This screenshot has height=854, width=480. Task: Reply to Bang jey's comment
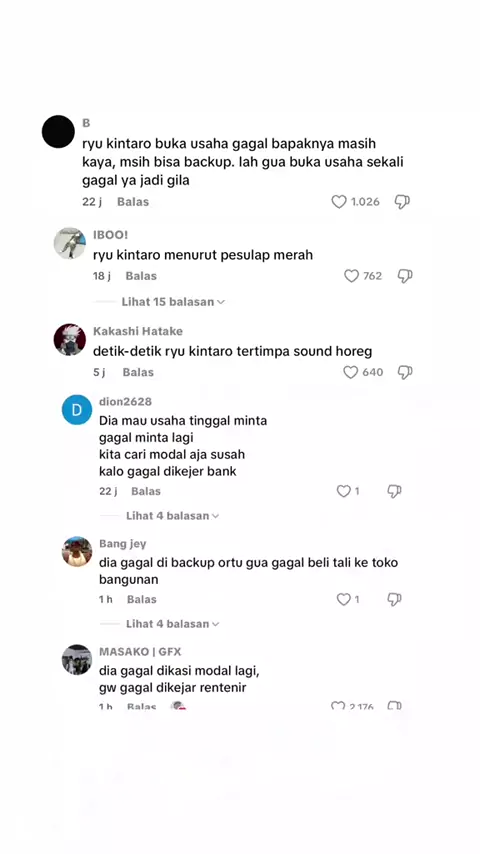point(142,600)
